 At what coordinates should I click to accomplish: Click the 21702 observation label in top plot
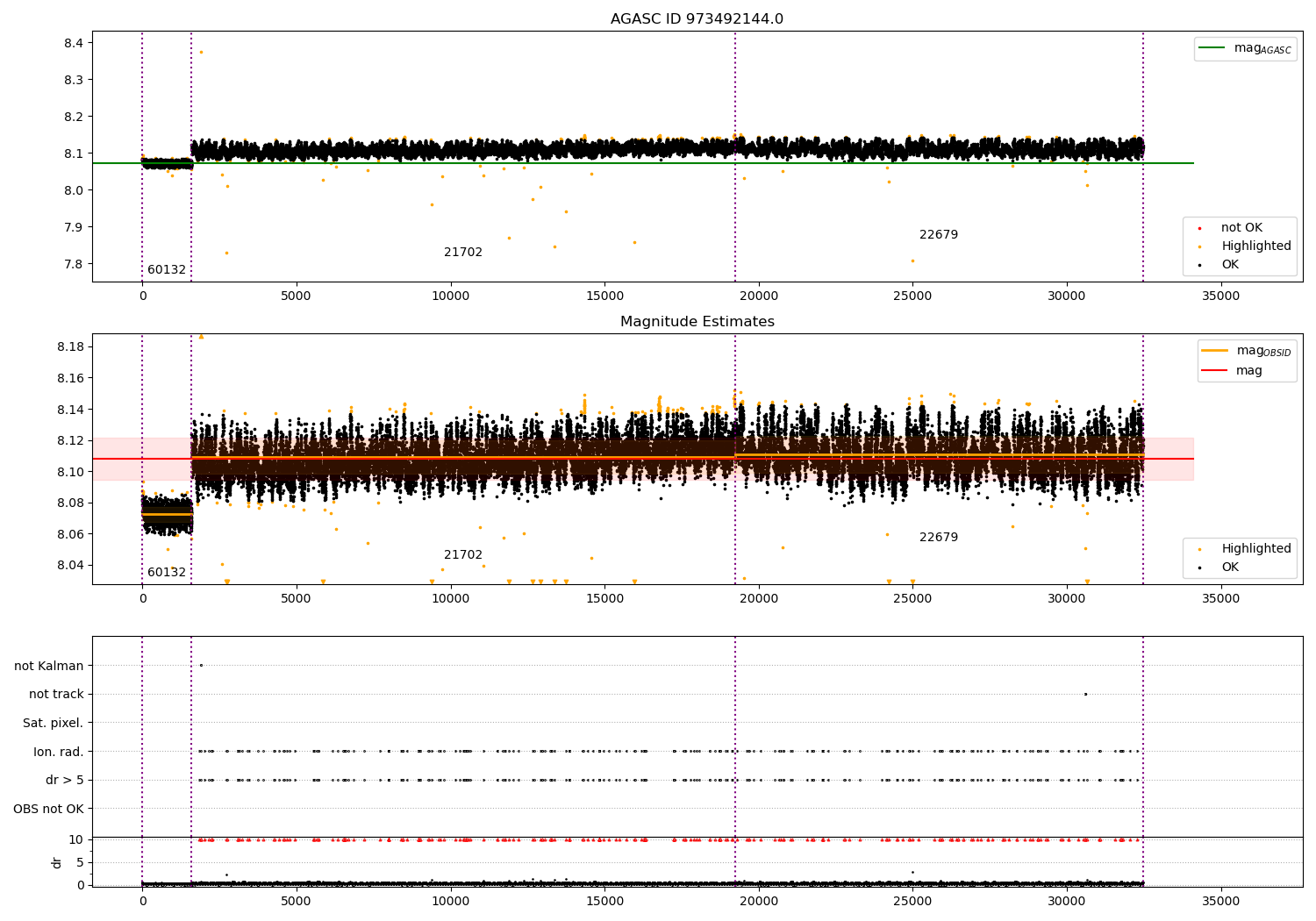463,253
